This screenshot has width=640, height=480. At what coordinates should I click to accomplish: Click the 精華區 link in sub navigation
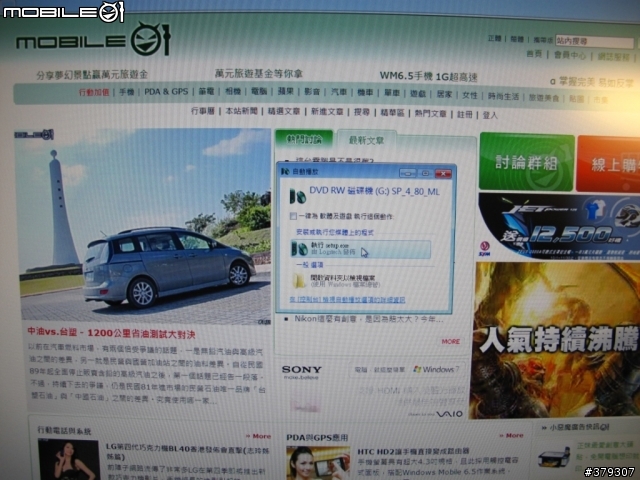(392, 113)
